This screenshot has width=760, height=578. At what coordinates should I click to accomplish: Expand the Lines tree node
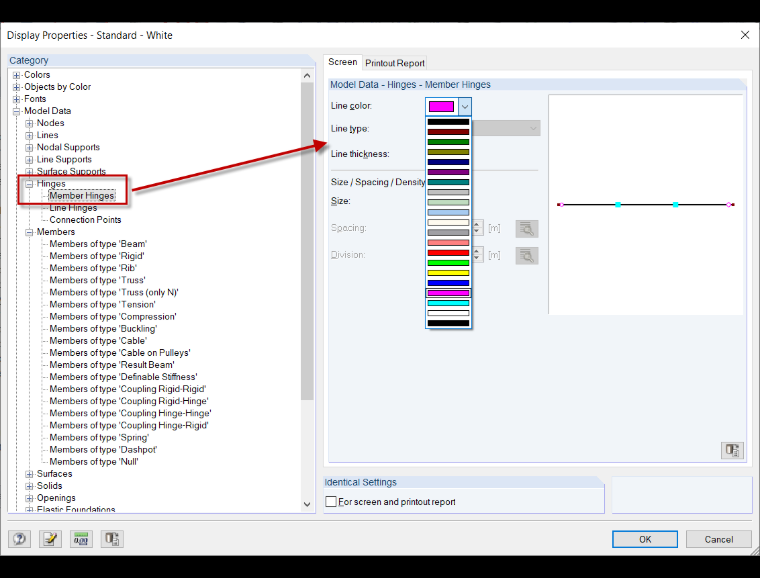(x=29, y=135)
